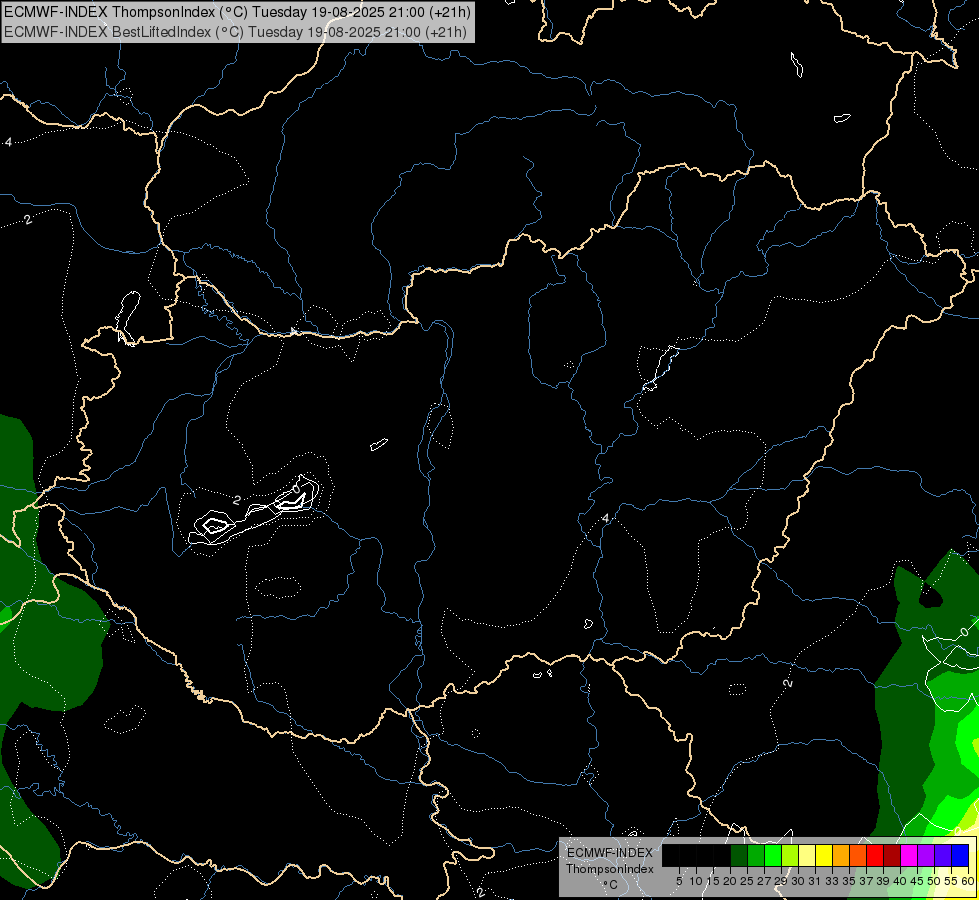Viewport: 979px width, 900px height.
Task: Click the BestLiftedIndex title line at top
Action: coord(235,31)
